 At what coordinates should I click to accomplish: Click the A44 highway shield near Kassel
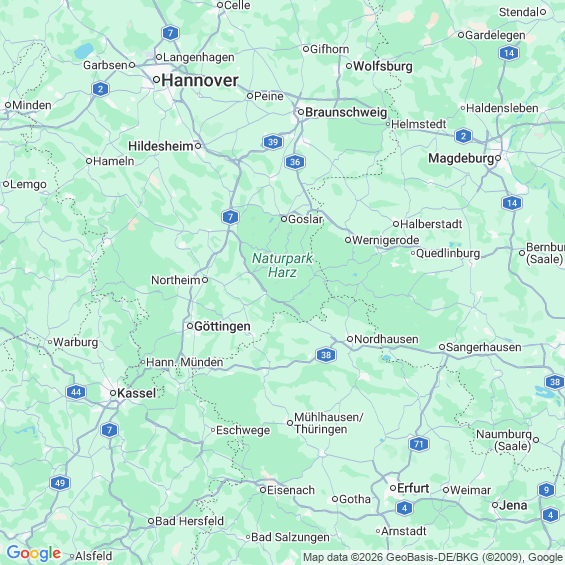coord(76,392)
